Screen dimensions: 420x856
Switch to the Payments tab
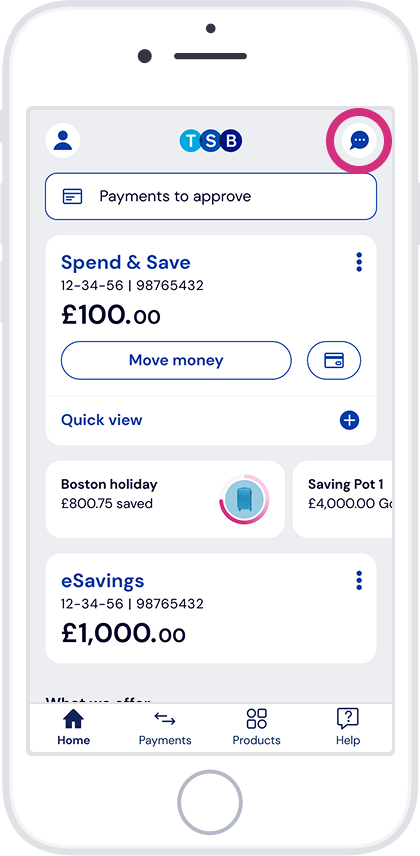click(x=165, y=728)
